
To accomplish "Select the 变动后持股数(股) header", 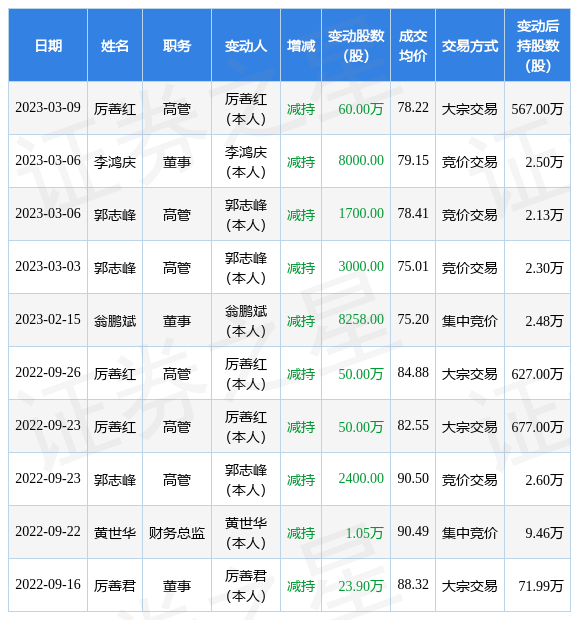I will [x=537, y=45].
